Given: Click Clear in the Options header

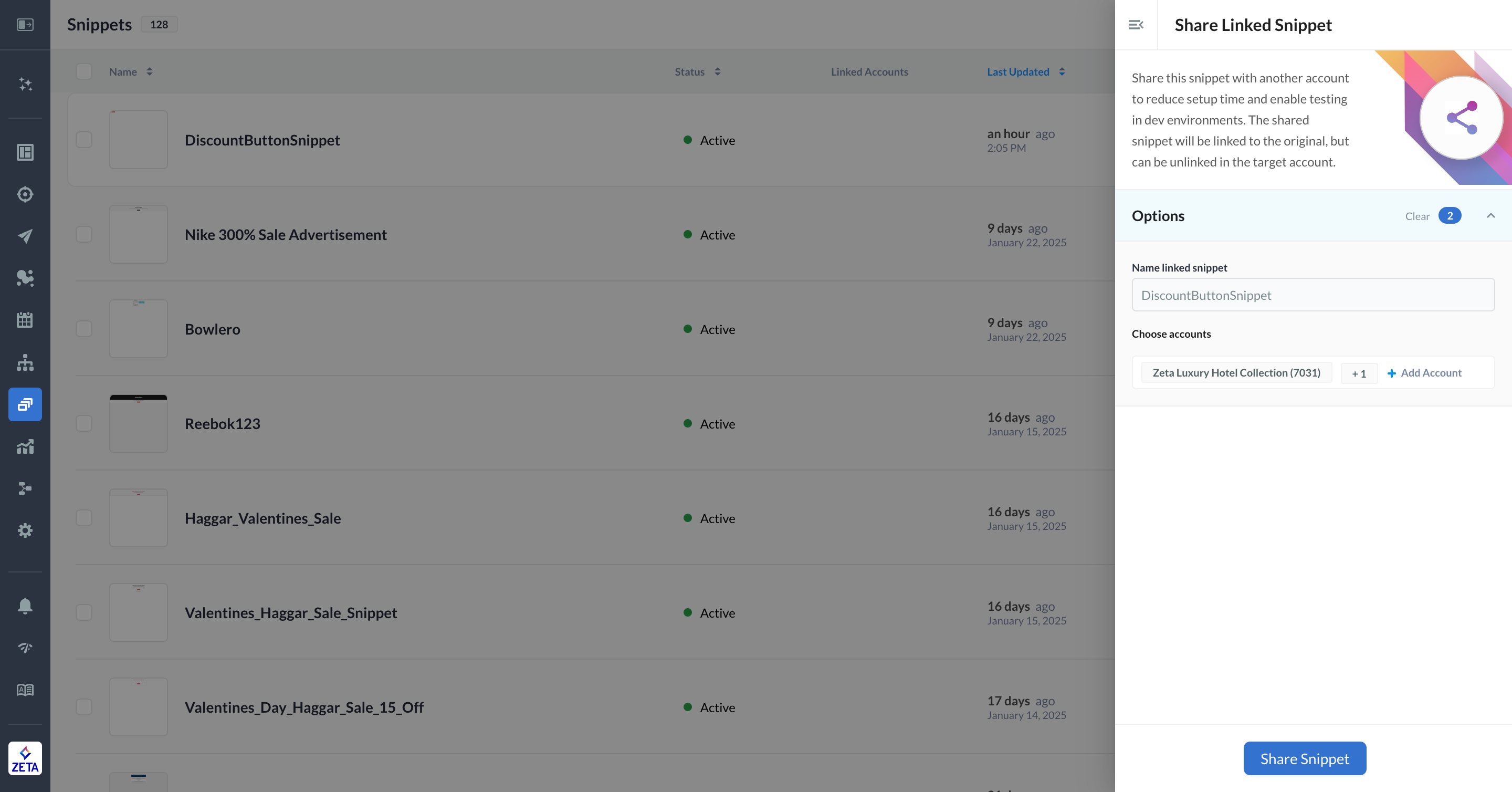Looking at the screenshot, I should (1417, 216).
